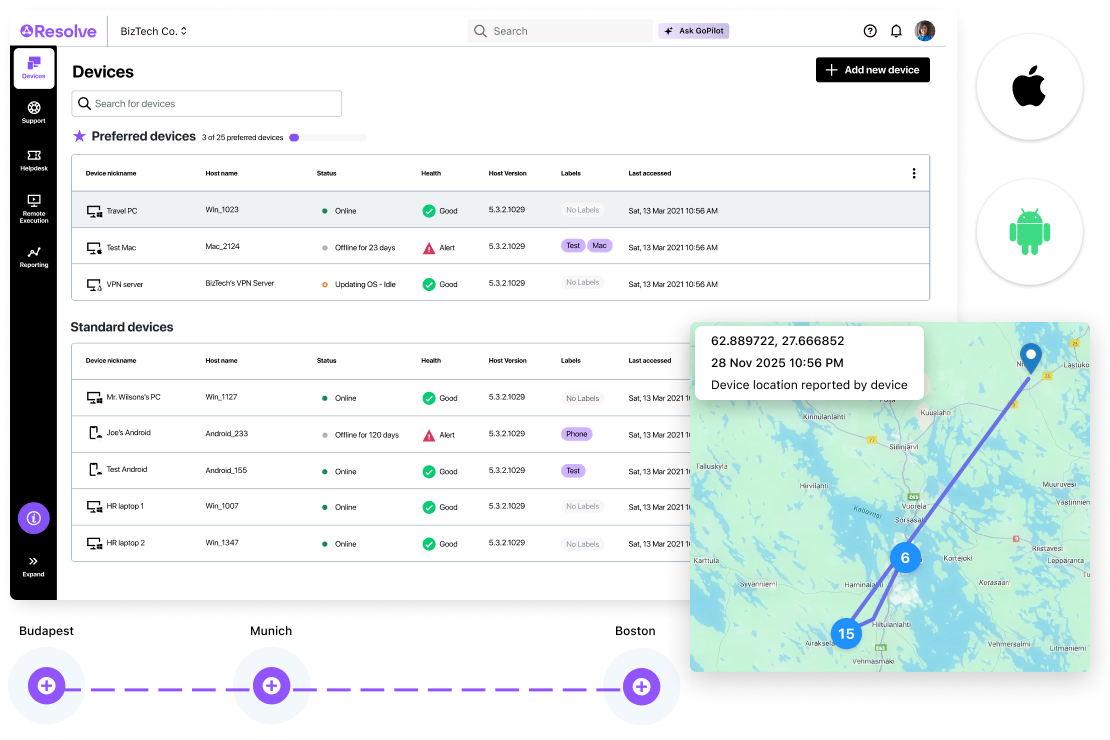Open the BizTech Co. company switcher

[153, 30]
